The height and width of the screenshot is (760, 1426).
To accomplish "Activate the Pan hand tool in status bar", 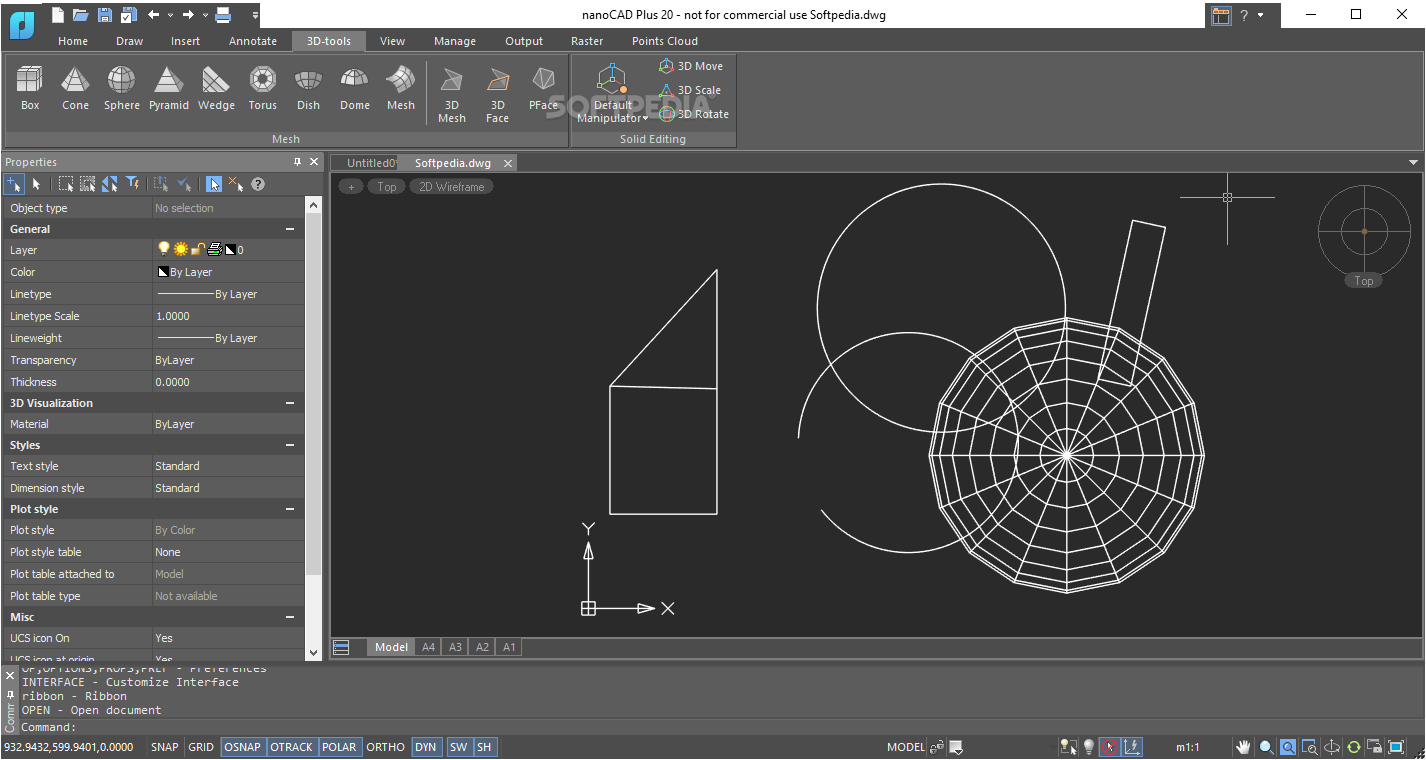I will pos(1243,747).
